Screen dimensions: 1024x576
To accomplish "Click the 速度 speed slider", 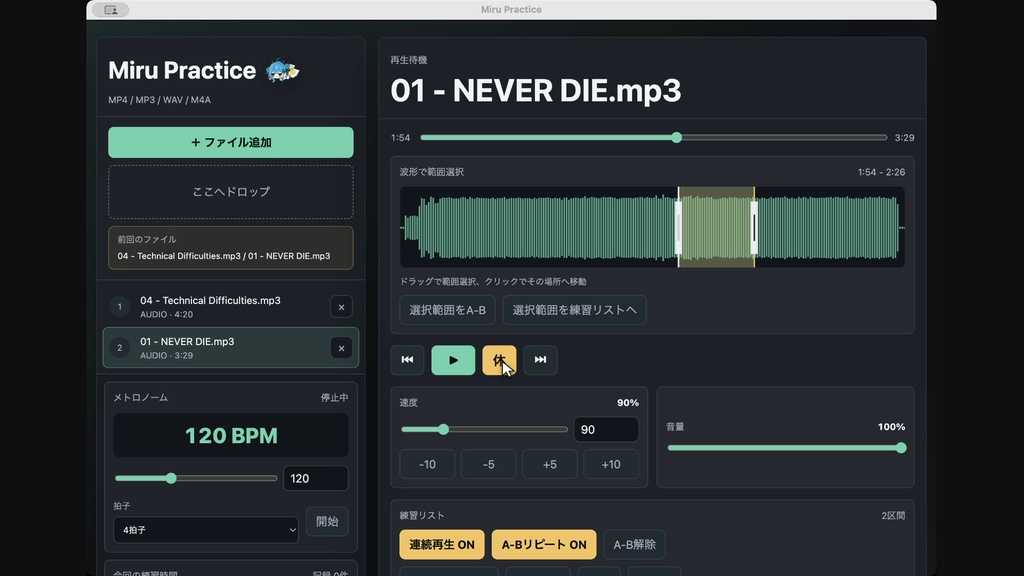I will click(484, 429).
